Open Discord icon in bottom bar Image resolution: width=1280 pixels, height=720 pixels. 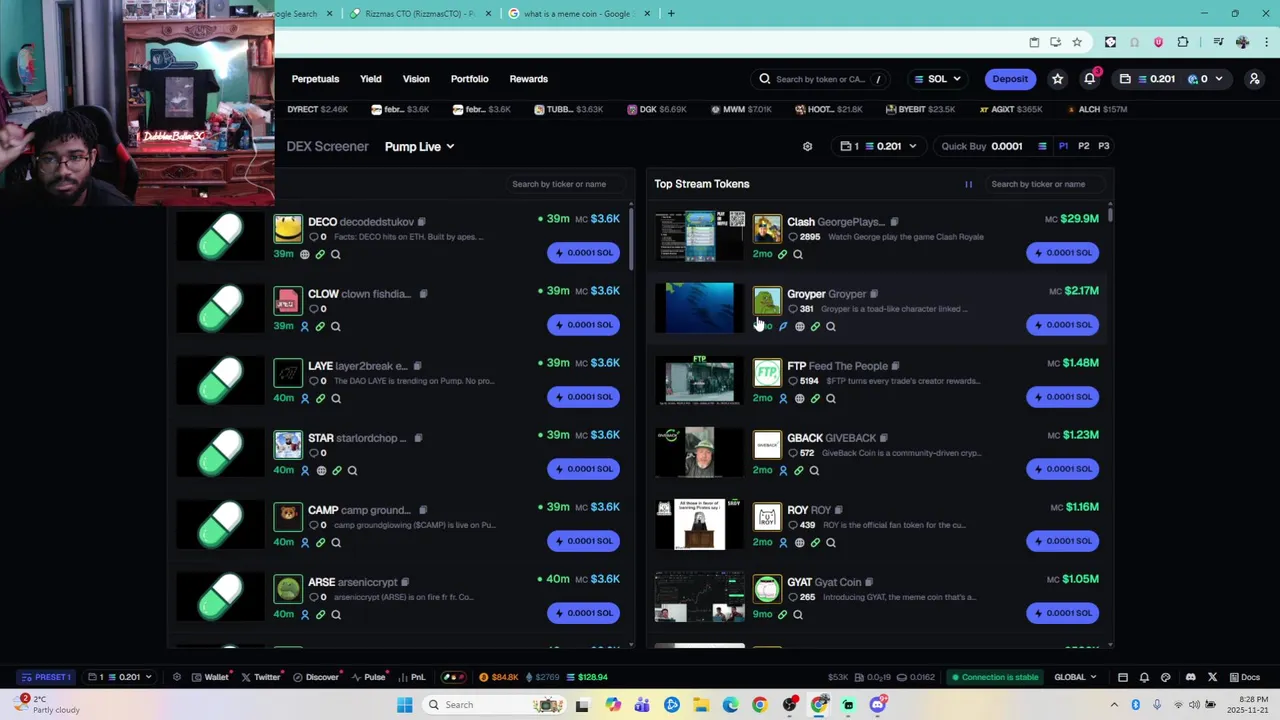[x=1191, y=677]
